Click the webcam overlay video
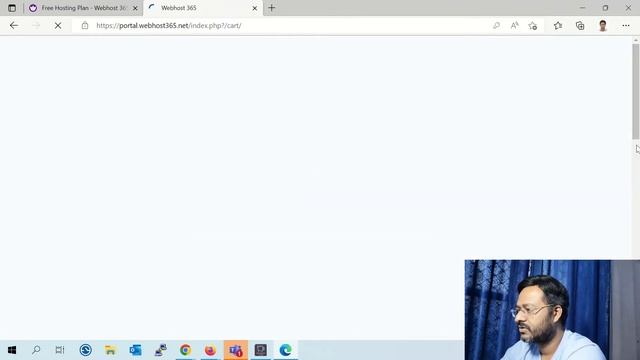This screenshot has height=360, width=640. [x=552, y=310]
